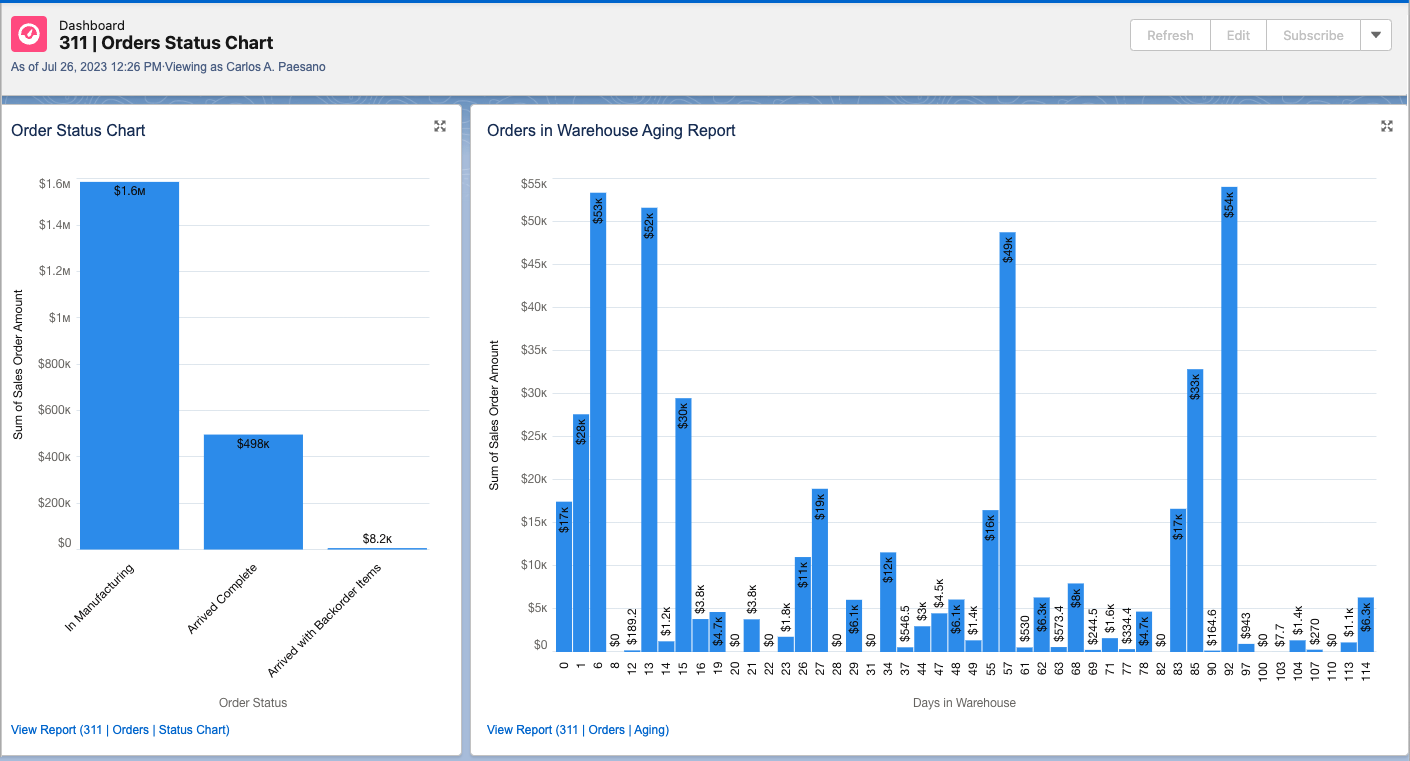
Task: Click Edit to modify the dashboard
Action: [x=1237, y=34]
